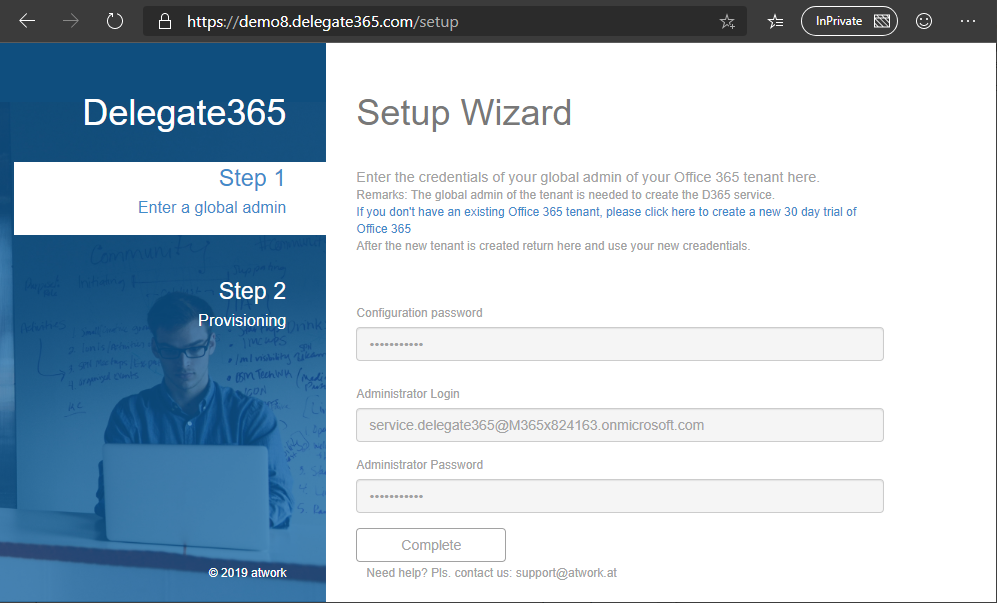Click the Configuration password field
This screenshot has width=997, height=603.
619,344
